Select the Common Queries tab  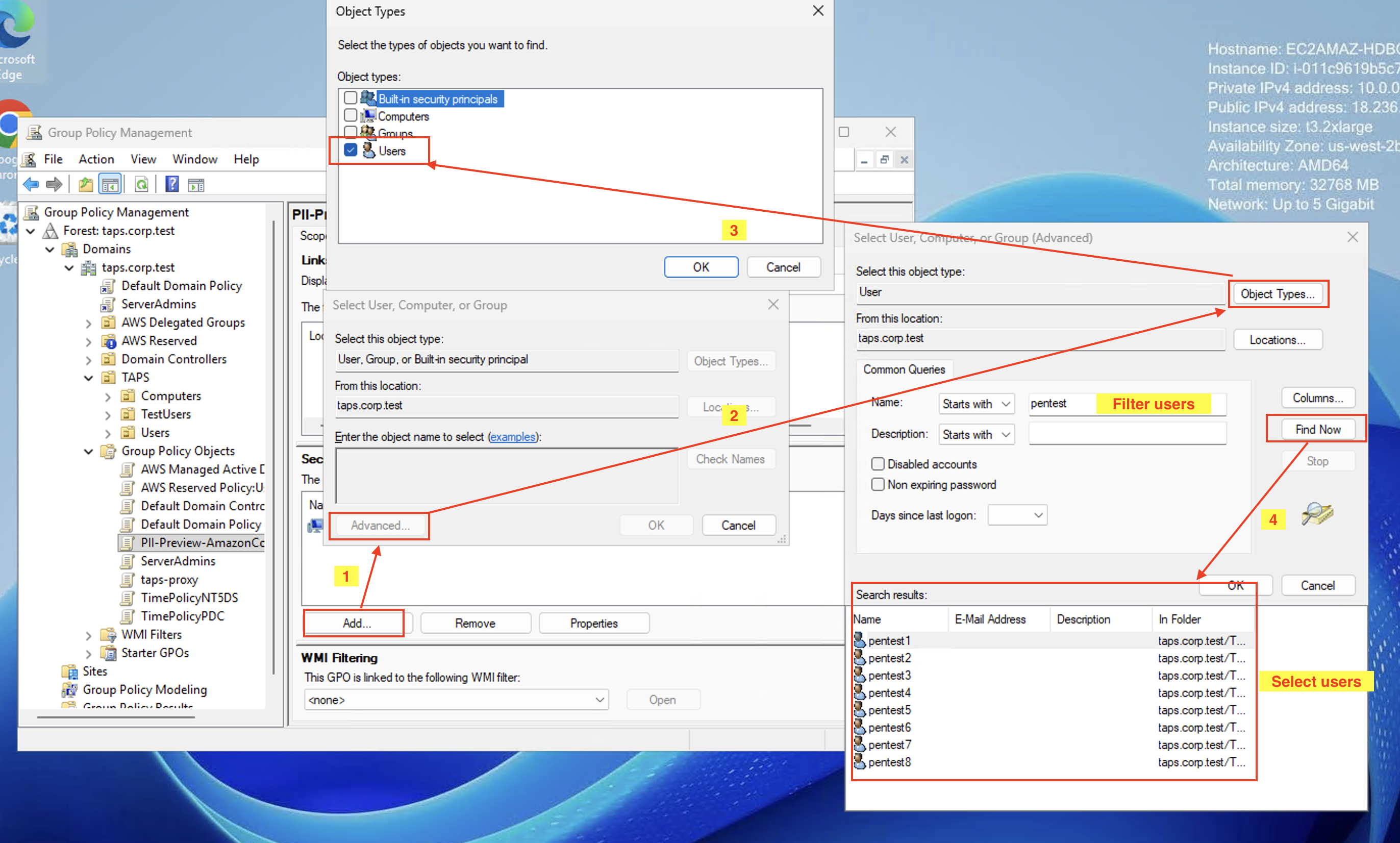click(x=904, y=369)
